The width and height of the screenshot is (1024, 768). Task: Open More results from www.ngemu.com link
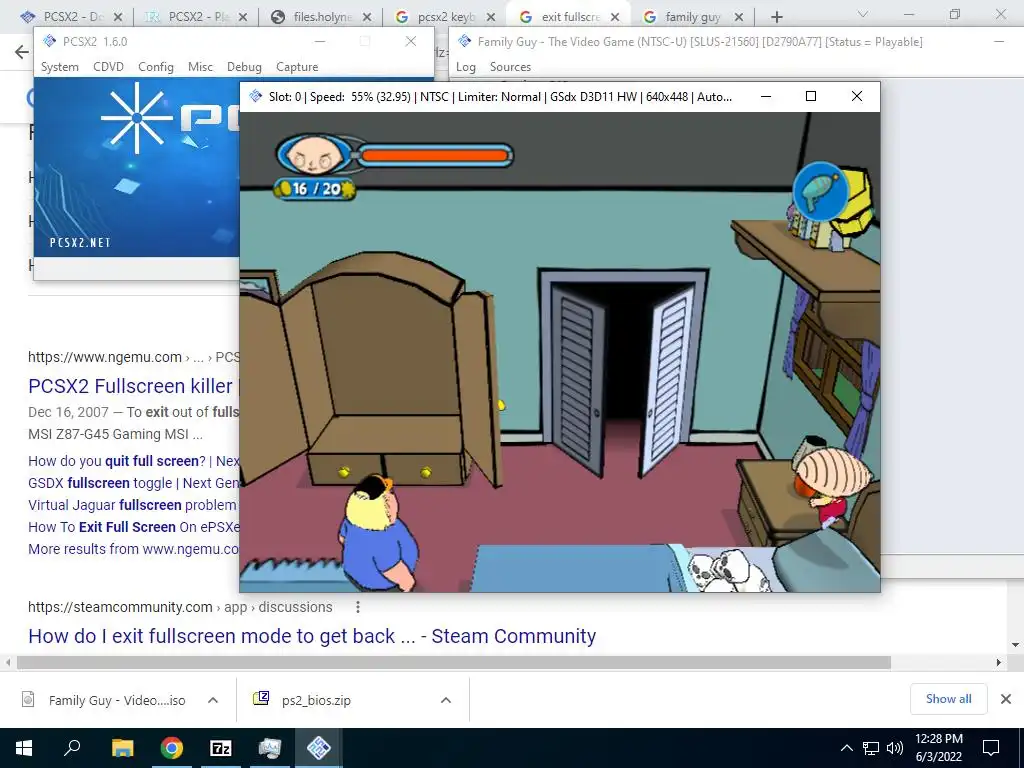[134, 549]
